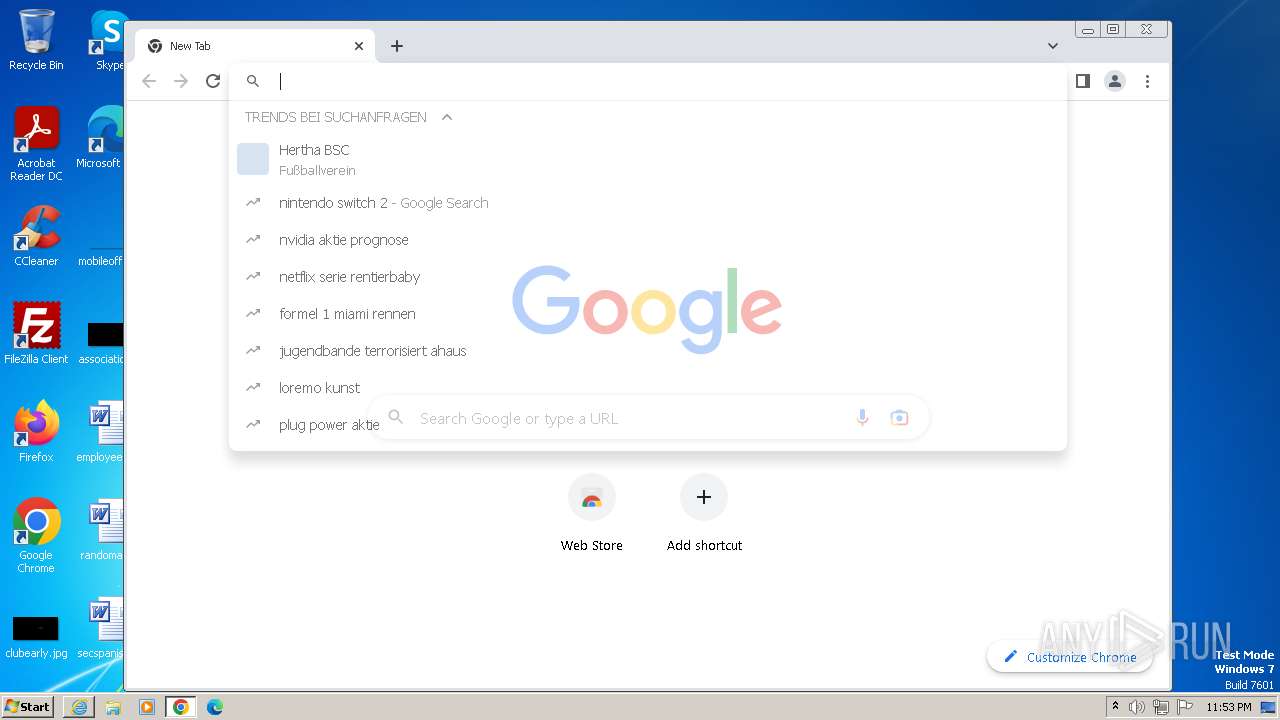Select the formel 1 miami rennen suggestion
Screen dimensions: 1280x720
point(648,314)
